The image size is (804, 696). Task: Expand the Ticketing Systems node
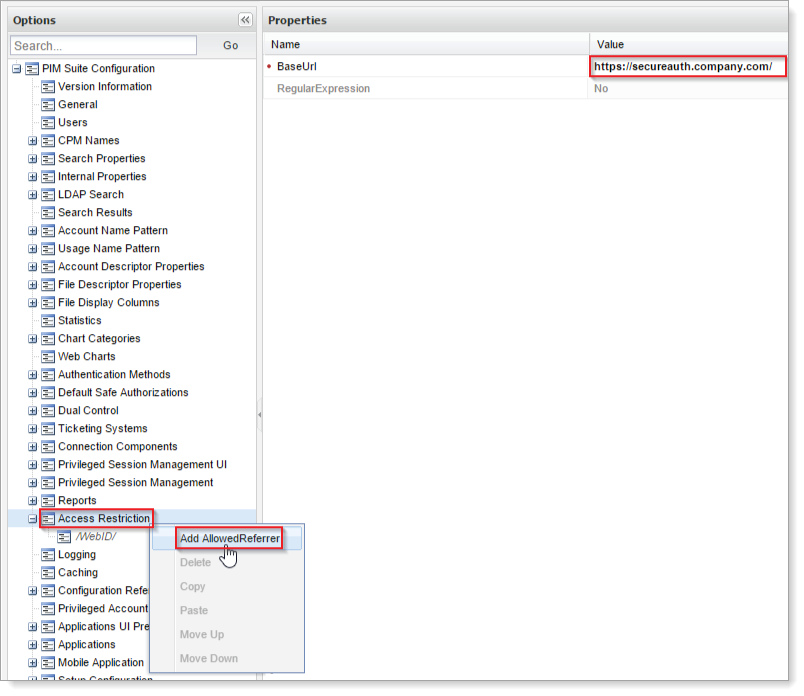pyautogui.click(x=32, y=429)
